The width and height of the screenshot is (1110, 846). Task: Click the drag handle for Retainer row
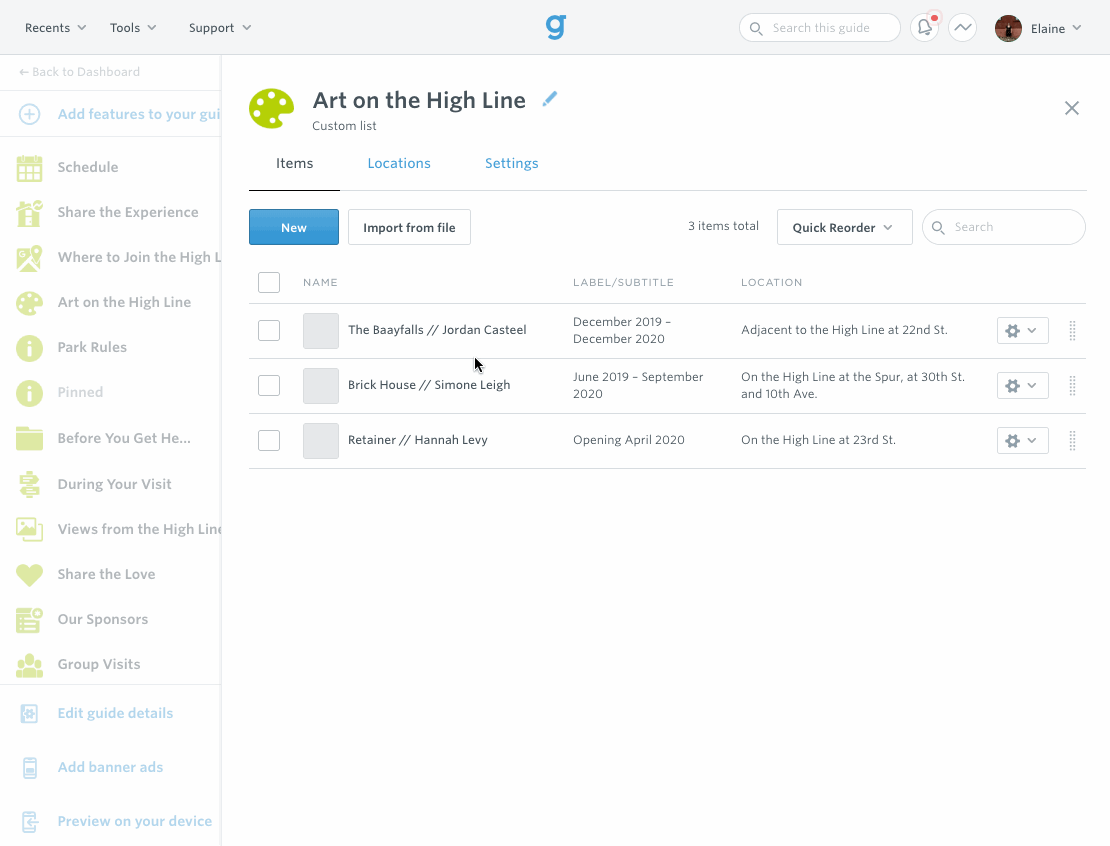[x=1072, y=440]
